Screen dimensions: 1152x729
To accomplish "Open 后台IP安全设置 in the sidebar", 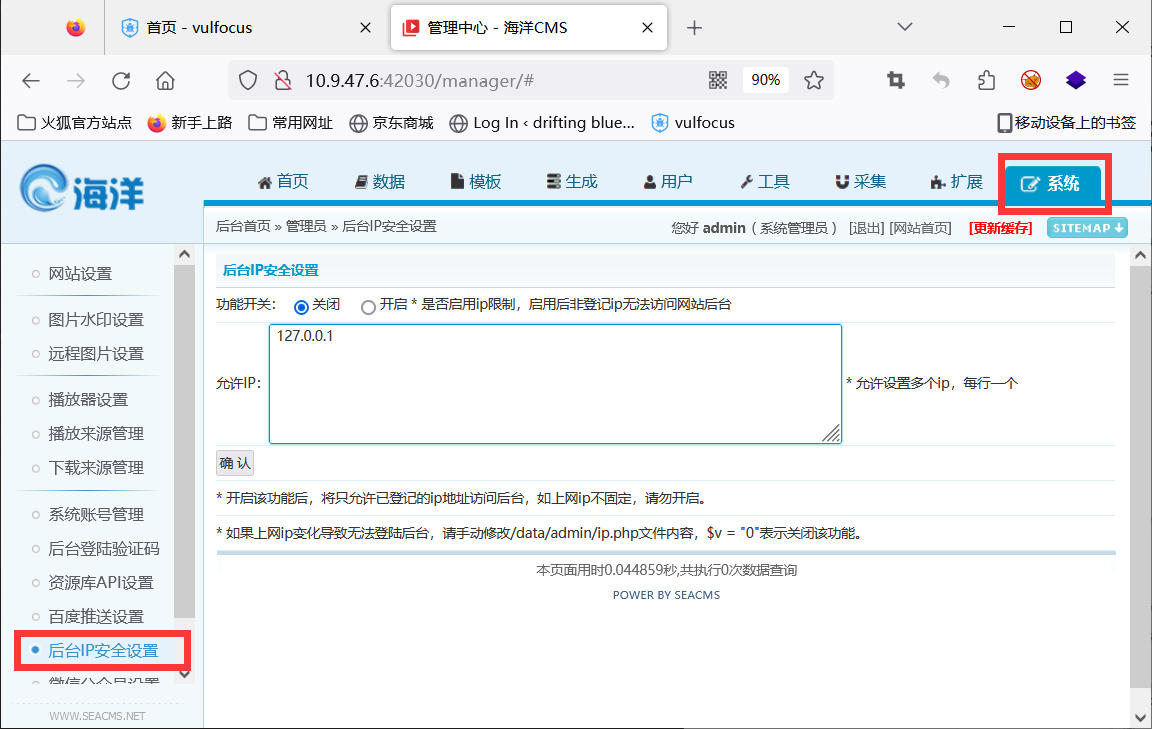I will 103,651.
